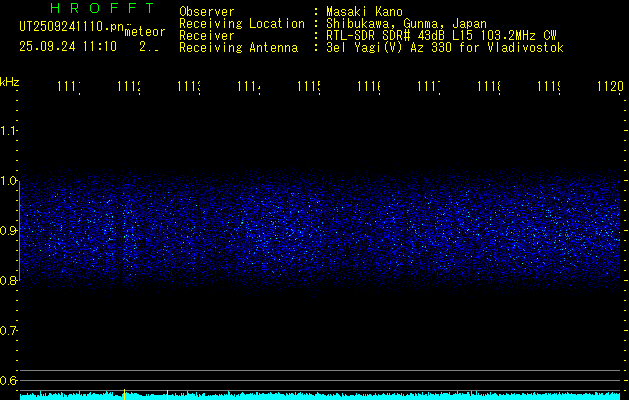Click the 1.0 kHz axis label

click(x=8, y=181)
